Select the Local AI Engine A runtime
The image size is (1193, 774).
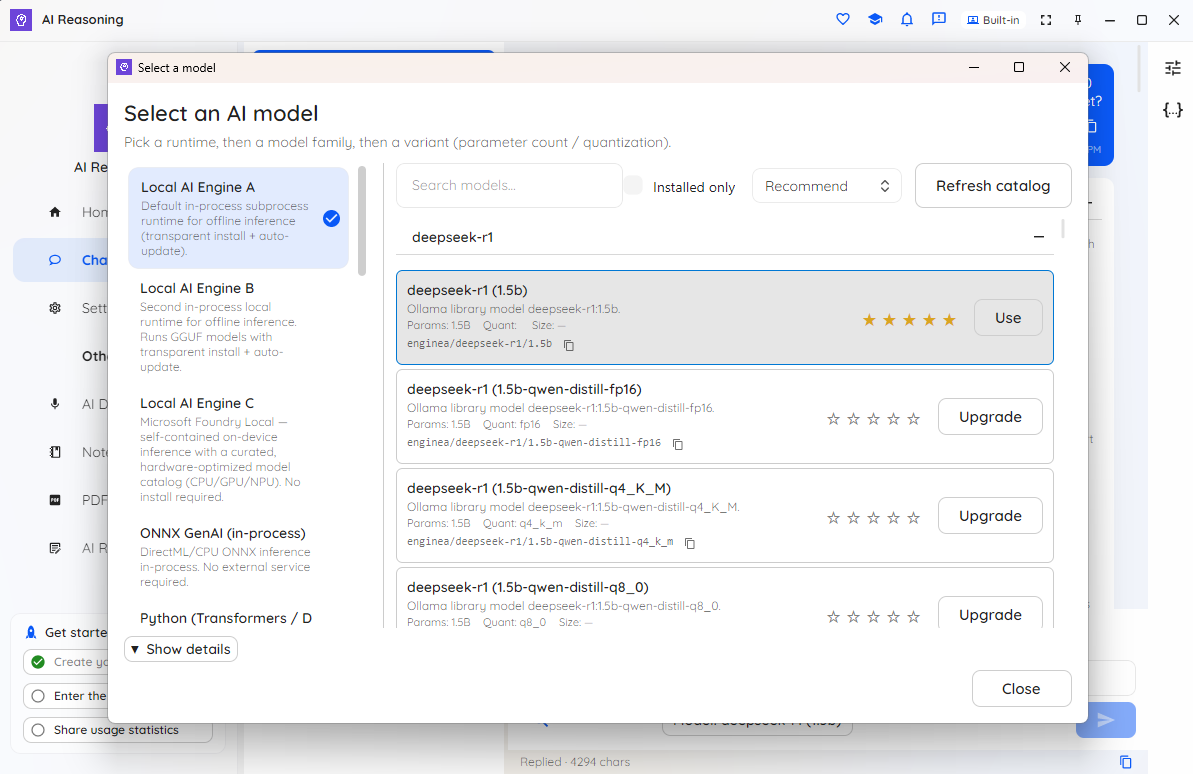[x=238, y=218]
